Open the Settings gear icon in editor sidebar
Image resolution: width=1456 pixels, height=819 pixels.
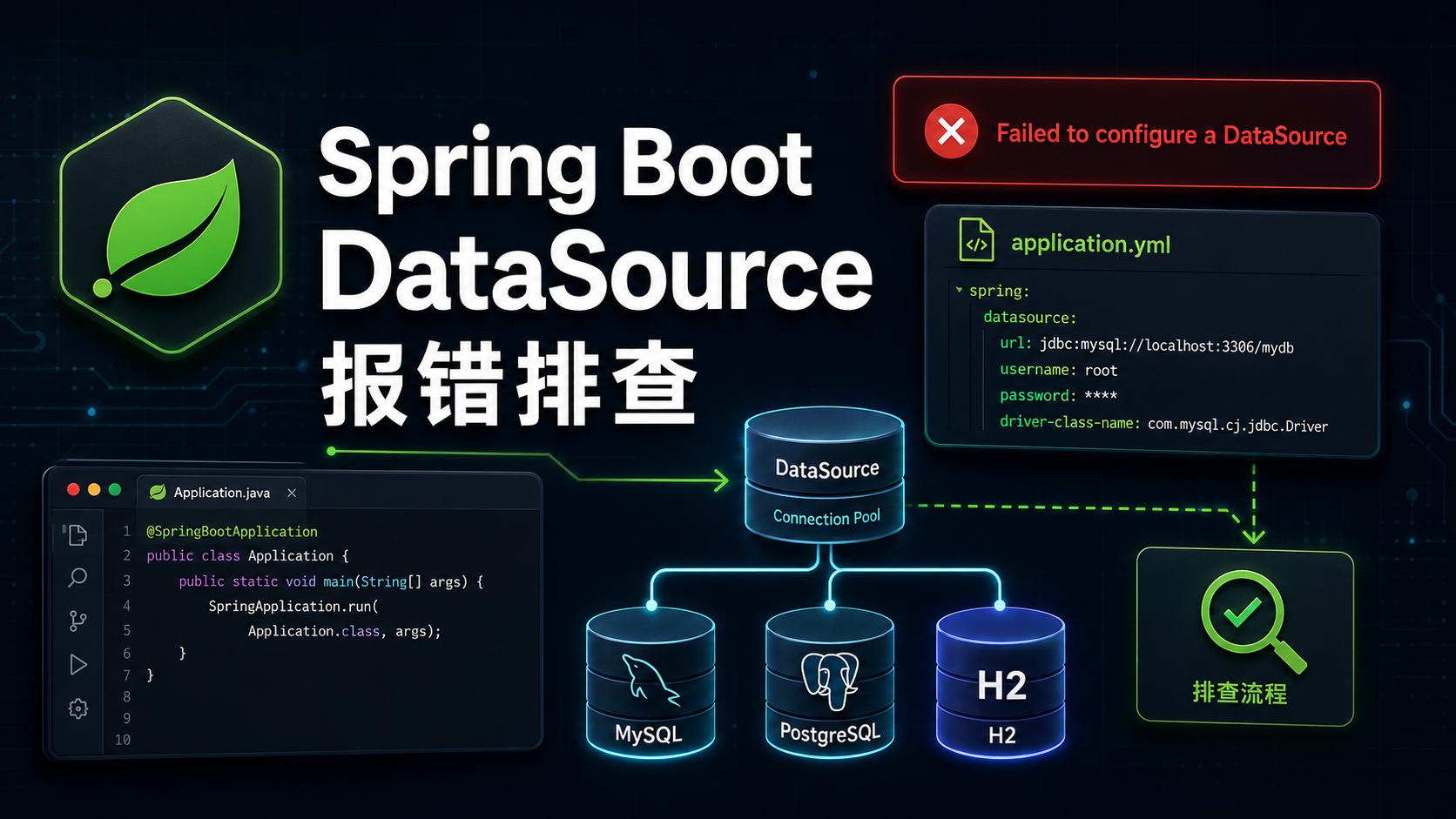(78, 708)
